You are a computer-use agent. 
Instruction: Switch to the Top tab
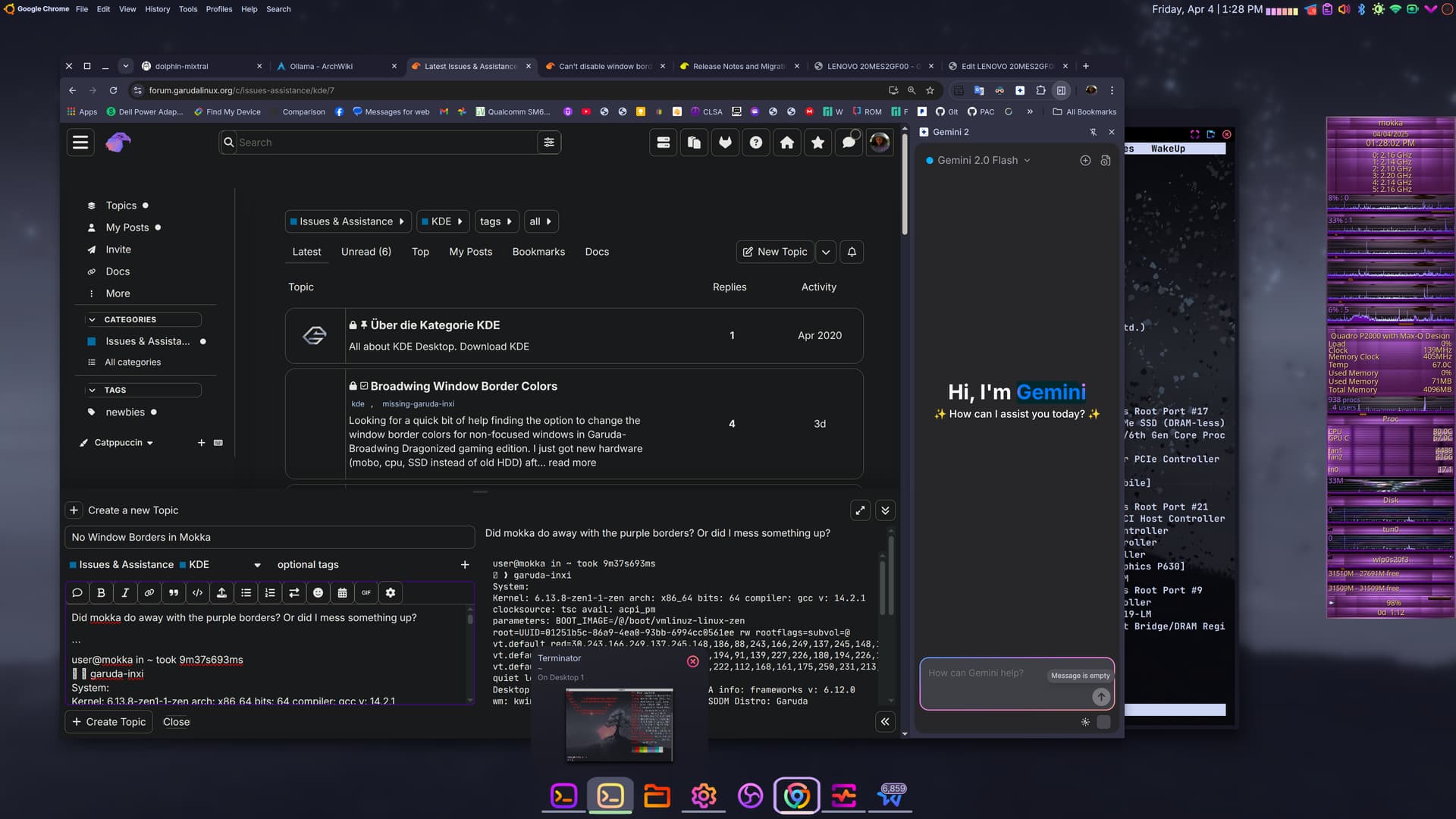(x=420, y=252)
